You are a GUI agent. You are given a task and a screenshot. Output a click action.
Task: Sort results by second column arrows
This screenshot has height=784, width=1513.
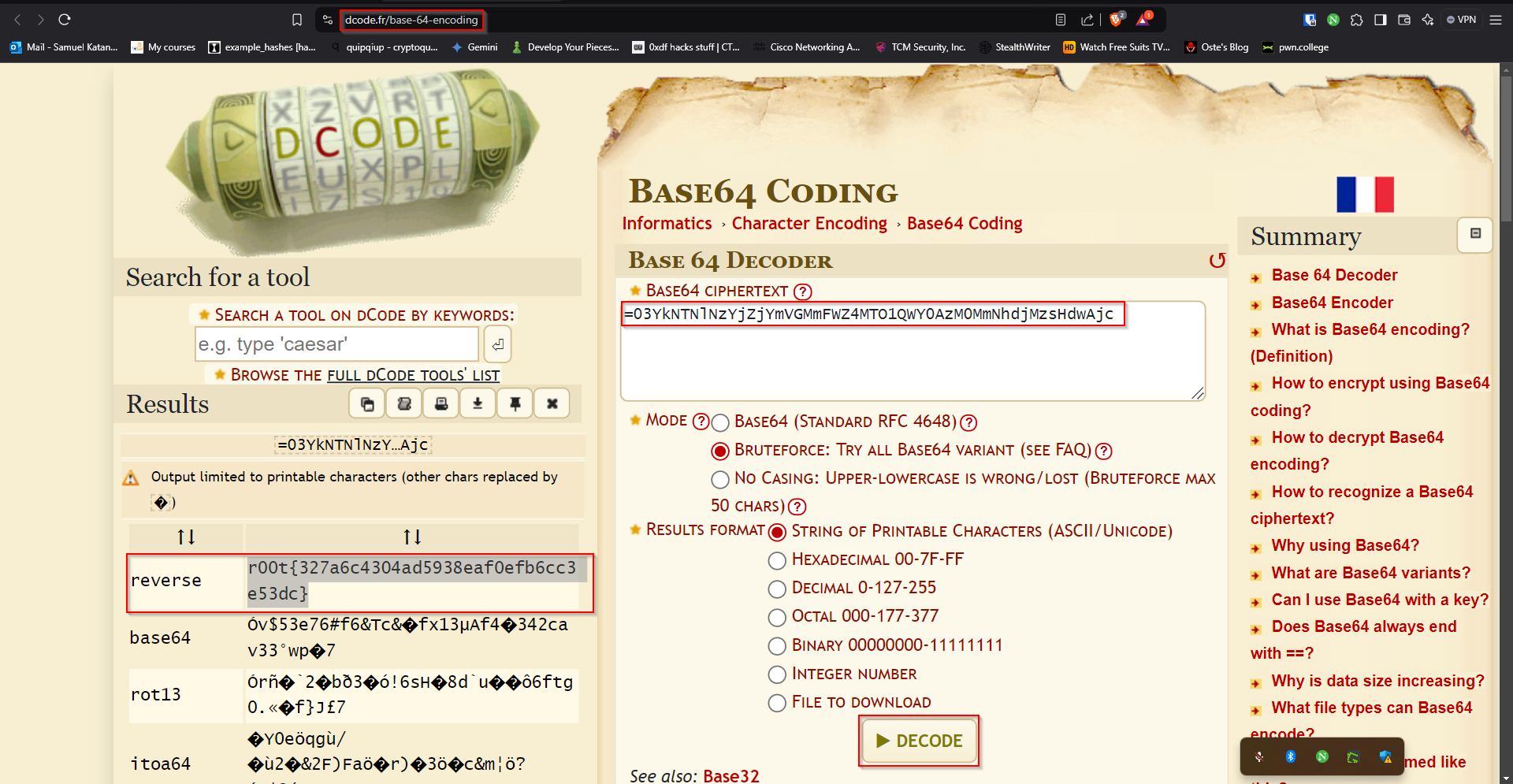click(x=412, y=537)
